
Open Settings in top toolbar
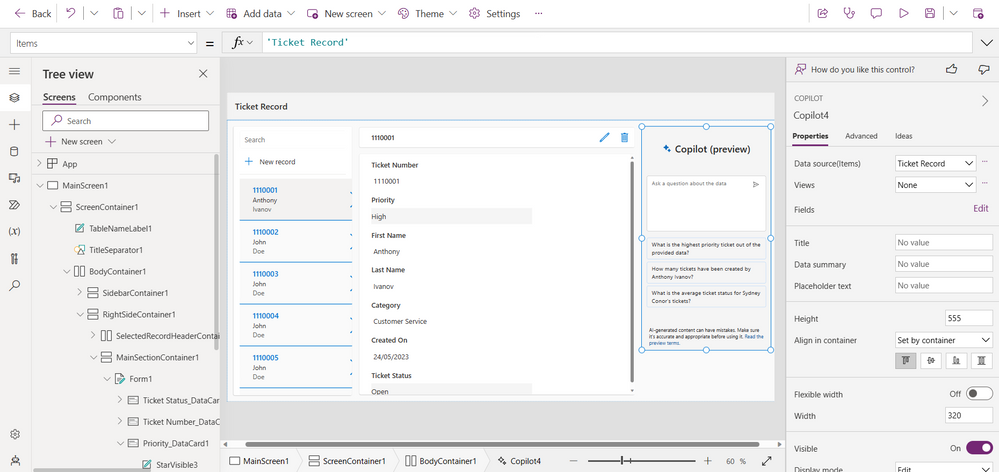pyautogui.click(x=494, y=13)
